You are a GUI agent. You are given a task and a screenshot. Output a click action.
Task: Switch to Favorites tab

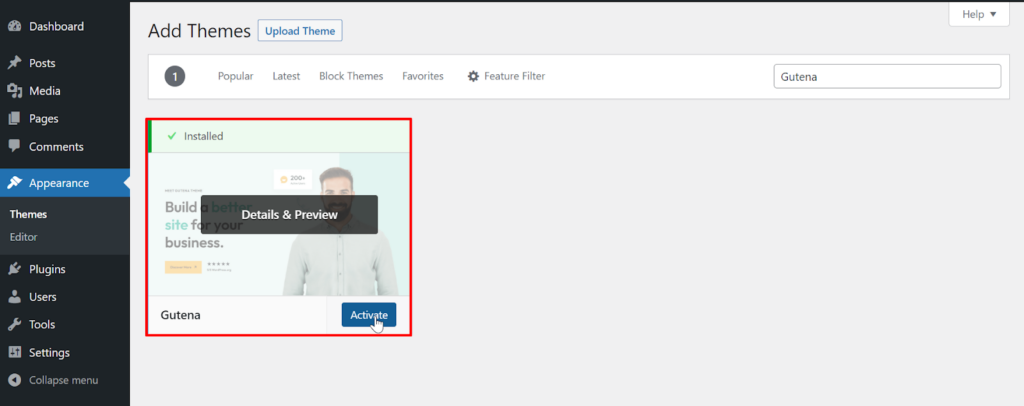(x=423, y=76)
